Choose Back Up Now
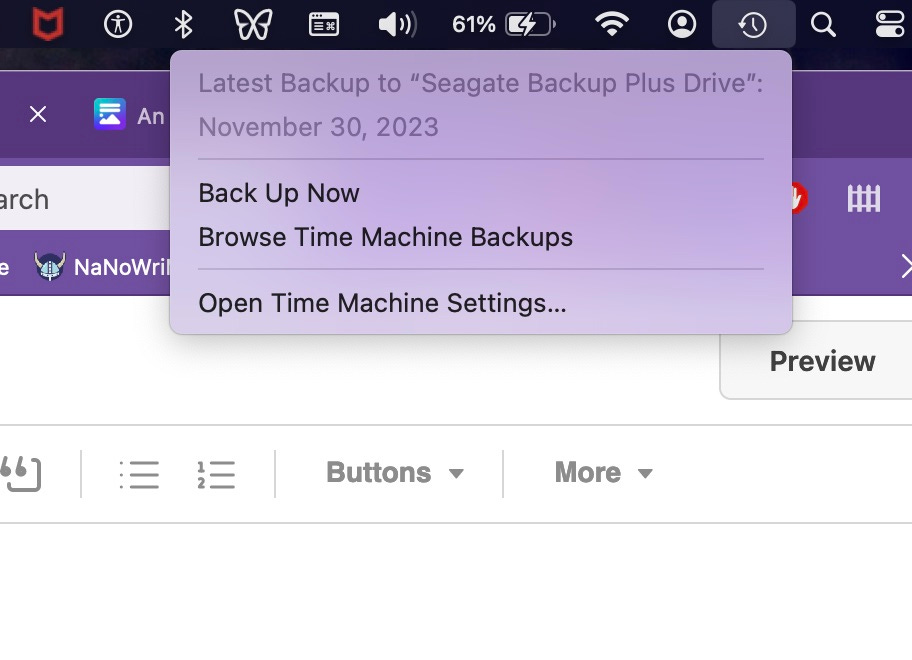The image size is (912, 660). coord(480,193)
